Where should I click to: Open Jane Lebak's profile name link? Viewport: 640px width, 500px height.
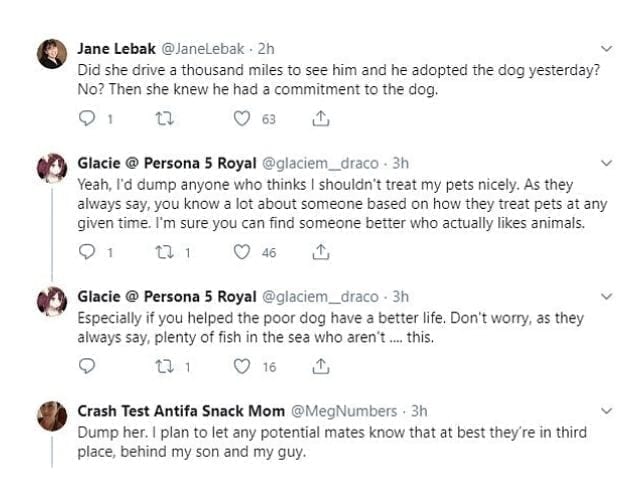pyautogui.click(x=116, y=48)
